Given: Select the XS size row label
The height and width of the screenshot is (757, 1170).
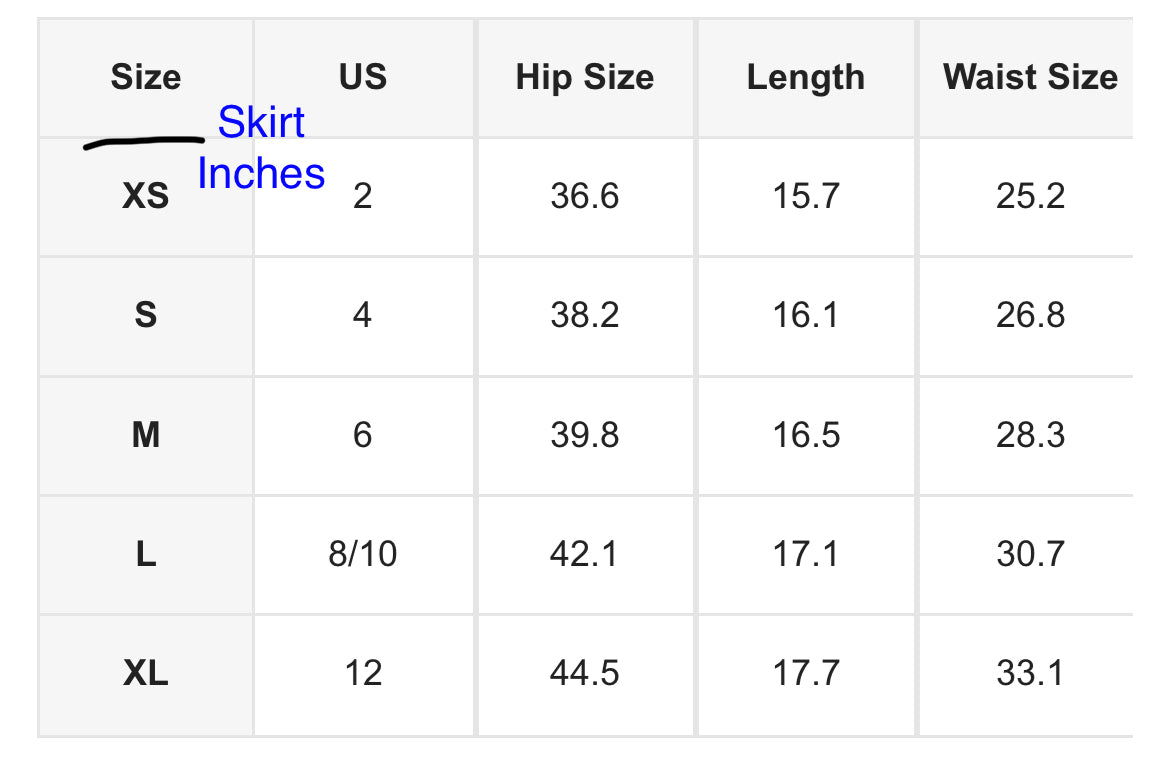Looking at the screenshot, I should coord(146,196).
